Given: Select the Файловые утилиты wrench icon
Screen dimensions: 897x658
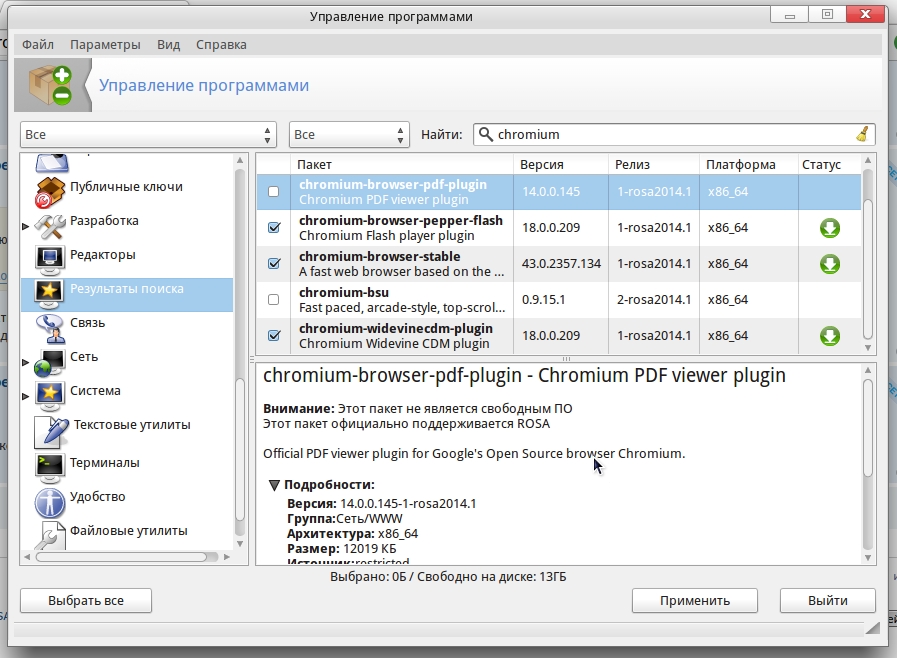Looking at the screenshot, I should click(x=50, y=536).
